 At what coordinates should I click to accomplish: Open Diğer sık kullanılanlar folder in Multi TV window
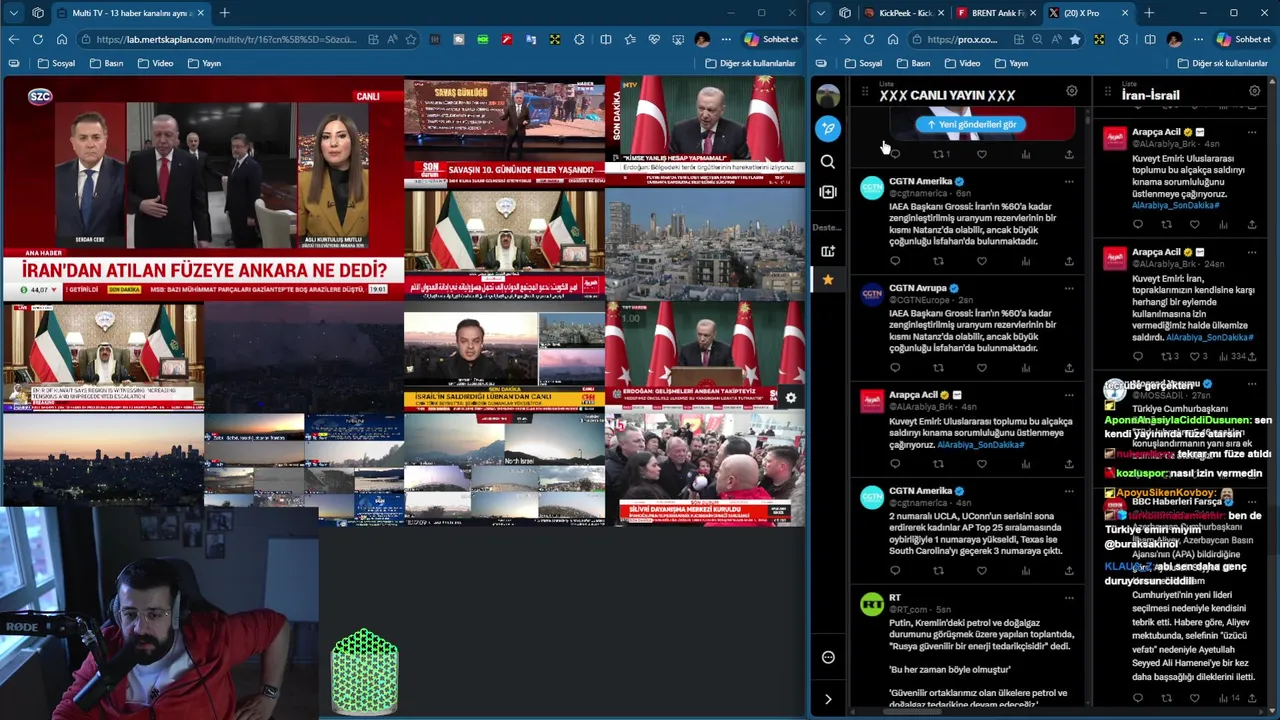750,63
